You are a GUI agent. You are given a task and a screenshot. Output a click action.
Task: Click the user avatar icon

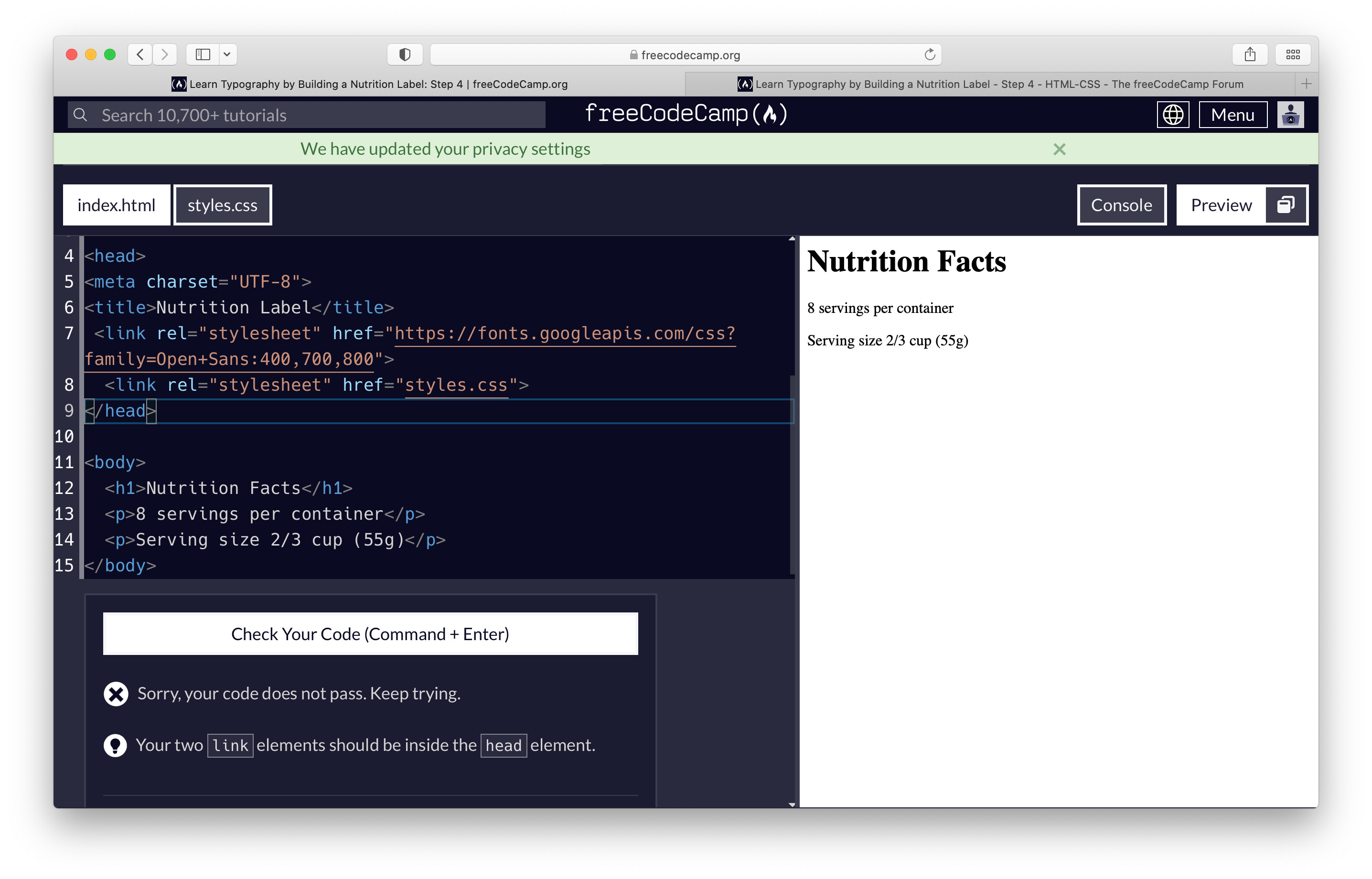[1291, 114]
